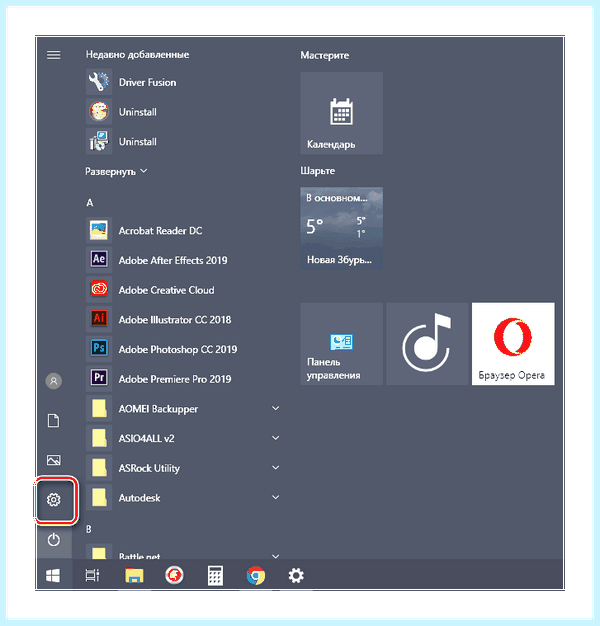Click the Photoshop Ps icon
This screenshot has height=626, width=600.
(x=99, y=349)
